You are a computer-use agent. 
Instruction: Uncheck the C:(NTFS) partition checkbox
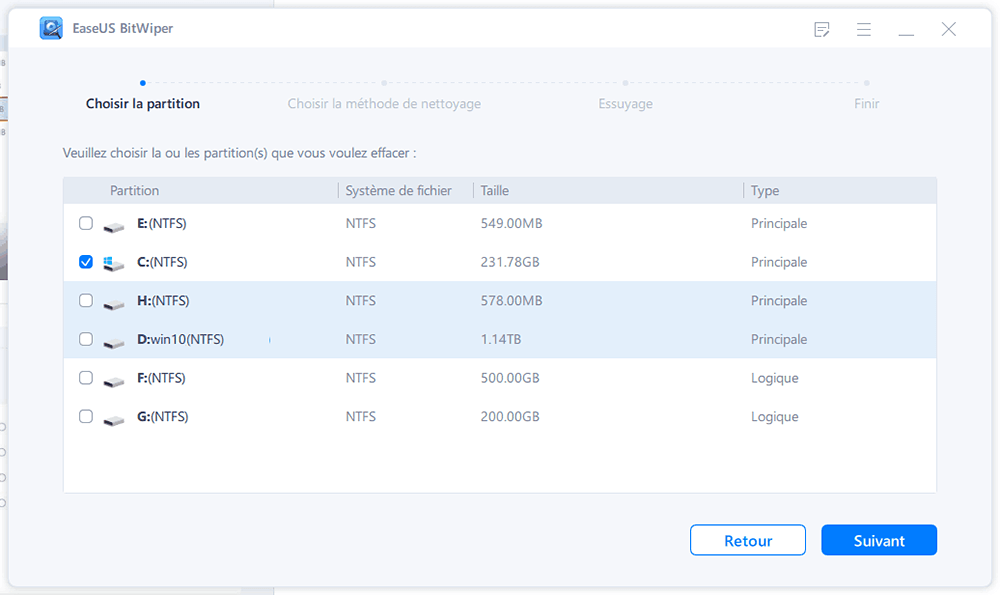[86, 262]
